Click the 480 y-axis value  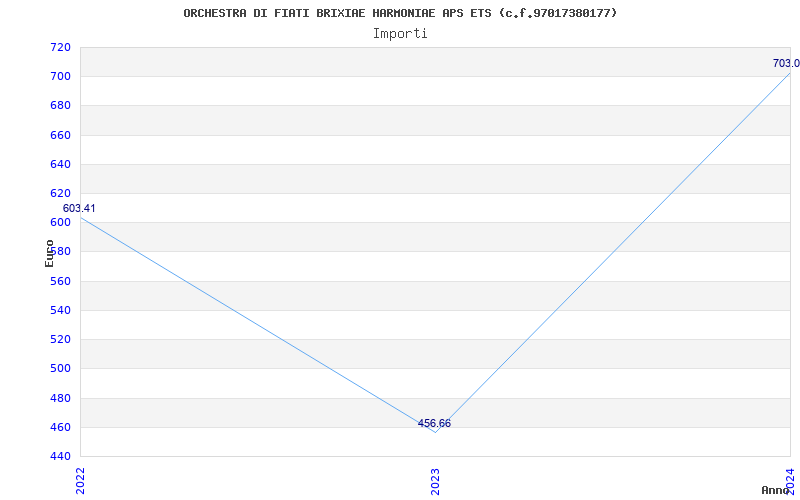tap(61, 398)
